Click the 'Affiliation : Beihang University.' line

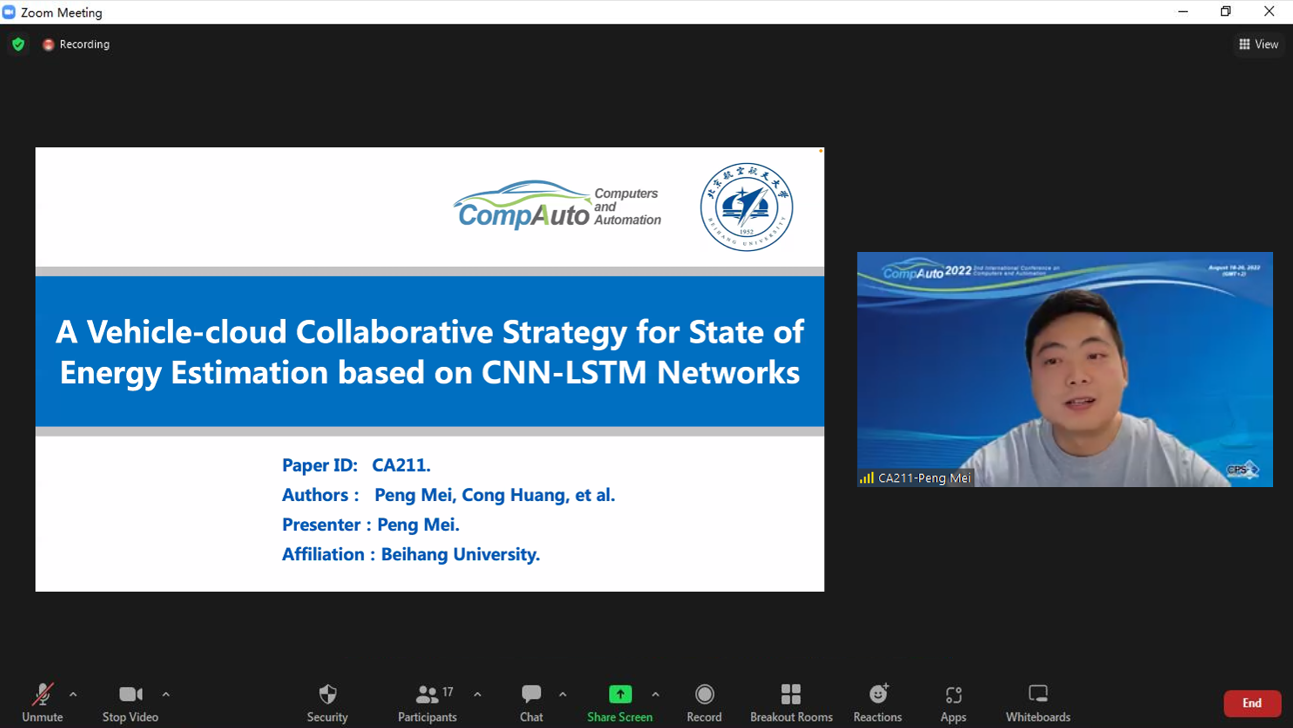point(411,554)
